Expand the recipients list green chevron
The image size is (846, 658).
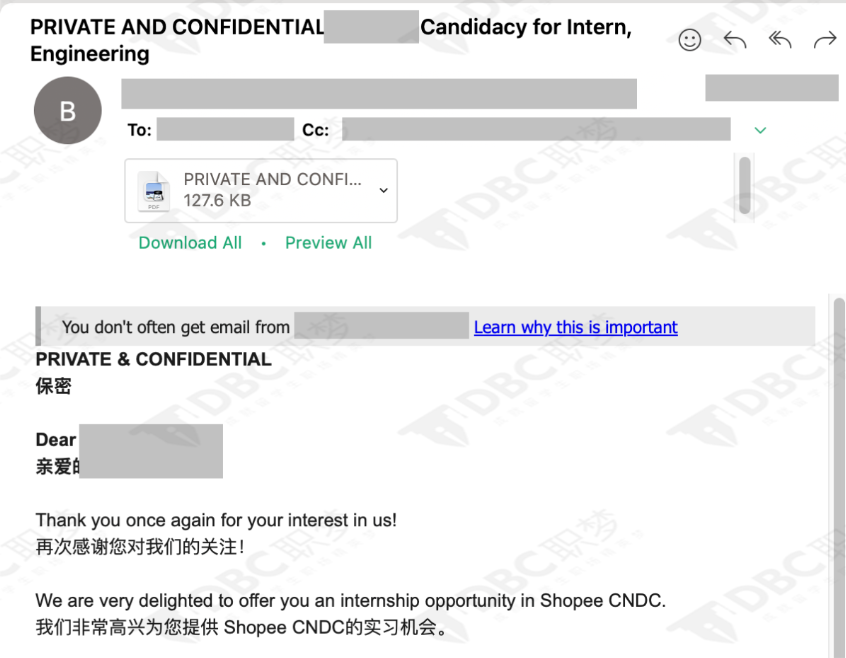[760, 130]
